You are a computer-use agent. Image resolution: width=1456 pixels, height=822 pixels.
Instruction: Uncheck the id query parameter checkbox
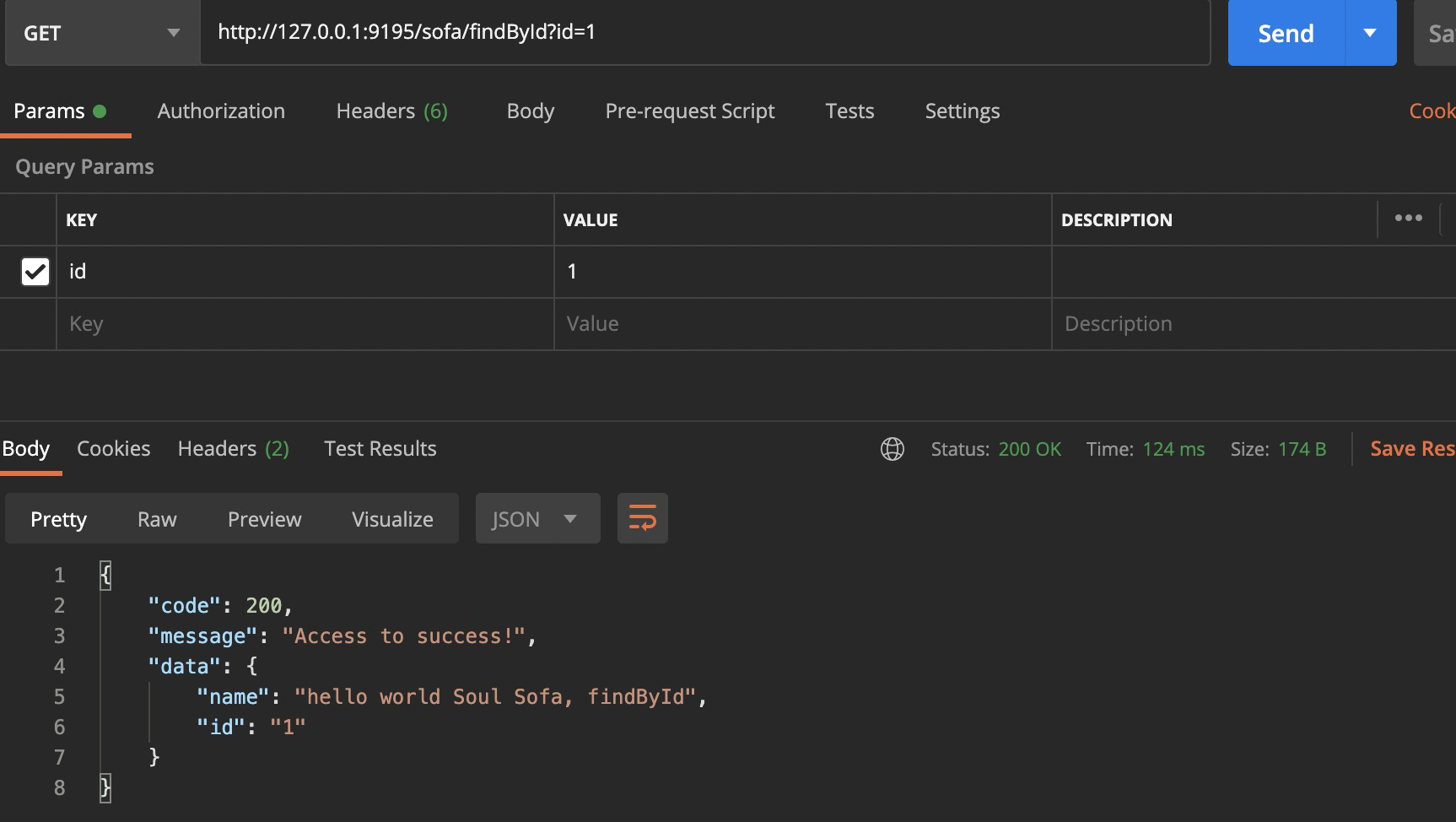35,272
